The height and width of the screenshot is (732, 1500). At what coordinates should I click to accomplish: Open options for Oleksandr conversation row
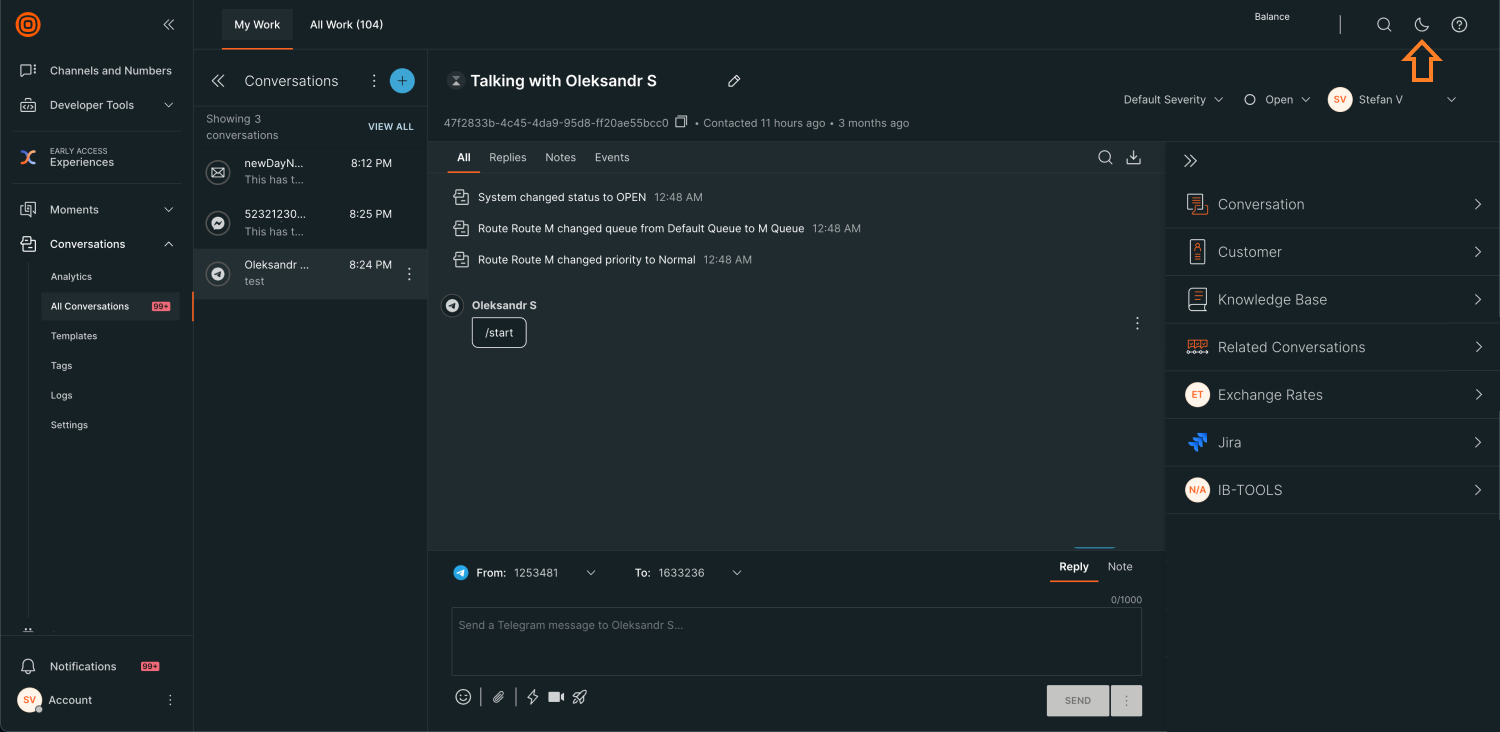[409, 274]
